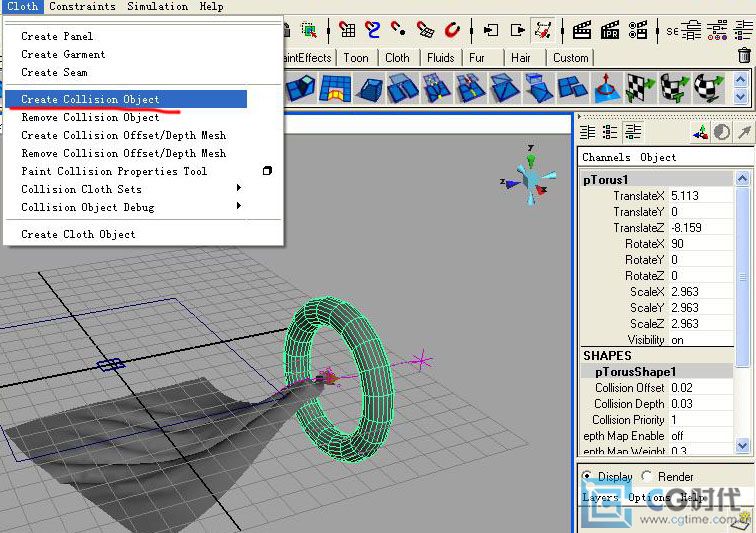Switch to the Hair shelf tab
This screenshot has width=756, height=533.
521,58
